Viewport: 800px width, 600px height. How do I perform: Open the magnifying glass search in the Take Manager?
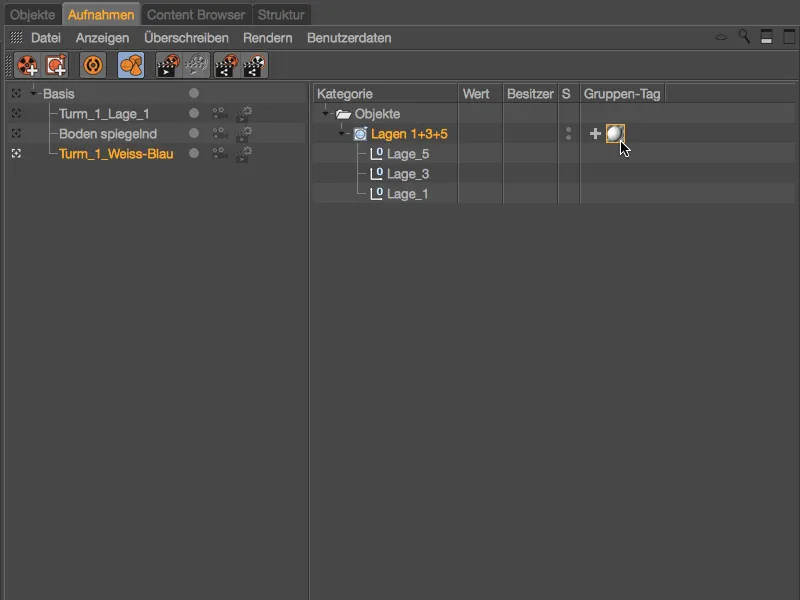744,36
